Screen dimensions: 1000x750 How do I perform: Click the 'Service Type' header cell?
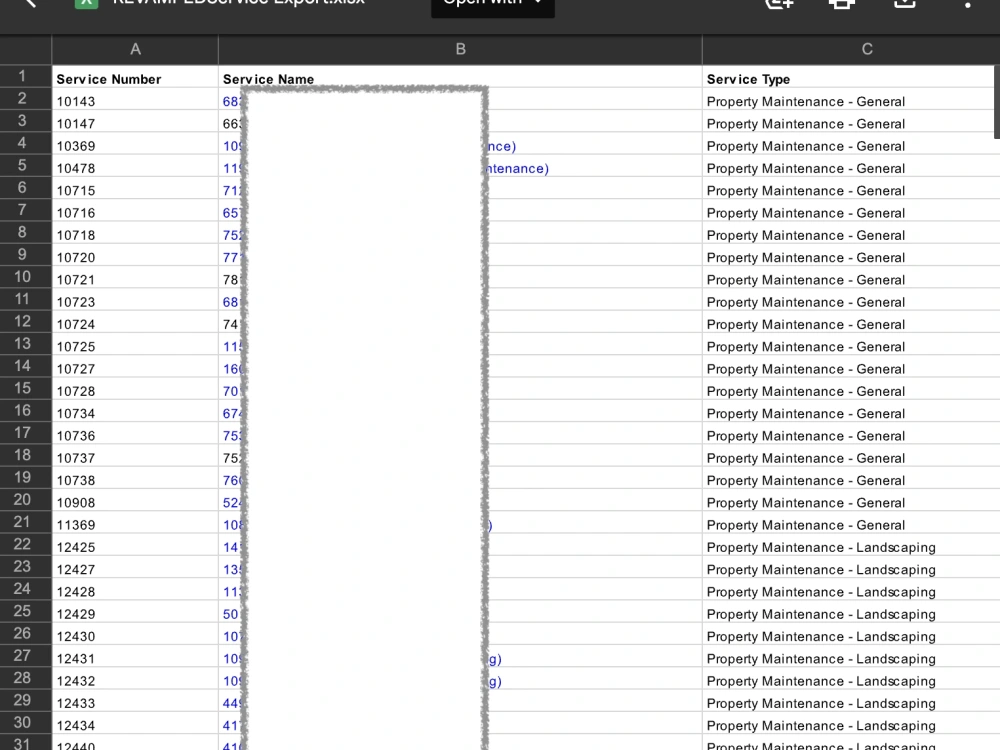(x=849, y=79)
